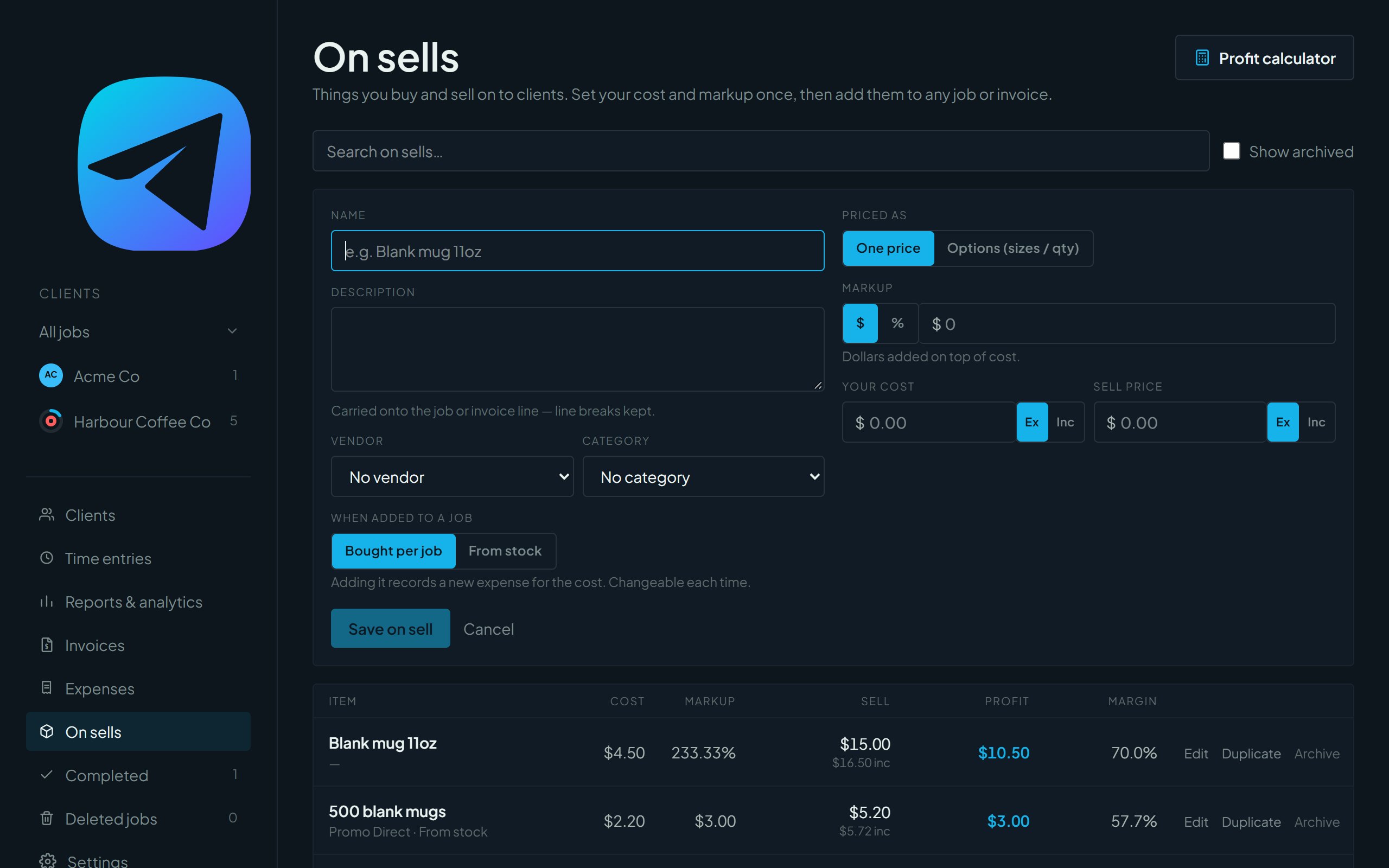Cancel the new on sell form
Image resolution: width=1389 pixels, height=868 pixels.
point(488,629)
